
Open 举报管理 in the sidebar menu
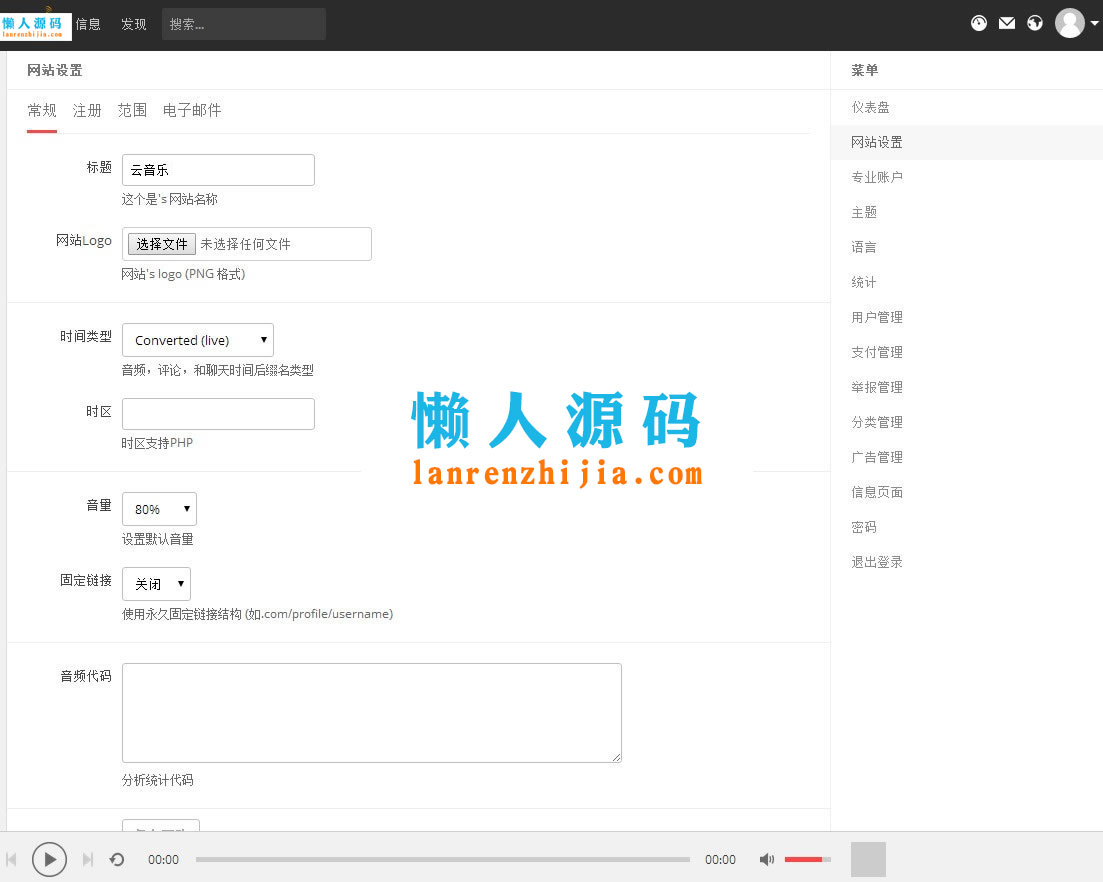[876, 388]
